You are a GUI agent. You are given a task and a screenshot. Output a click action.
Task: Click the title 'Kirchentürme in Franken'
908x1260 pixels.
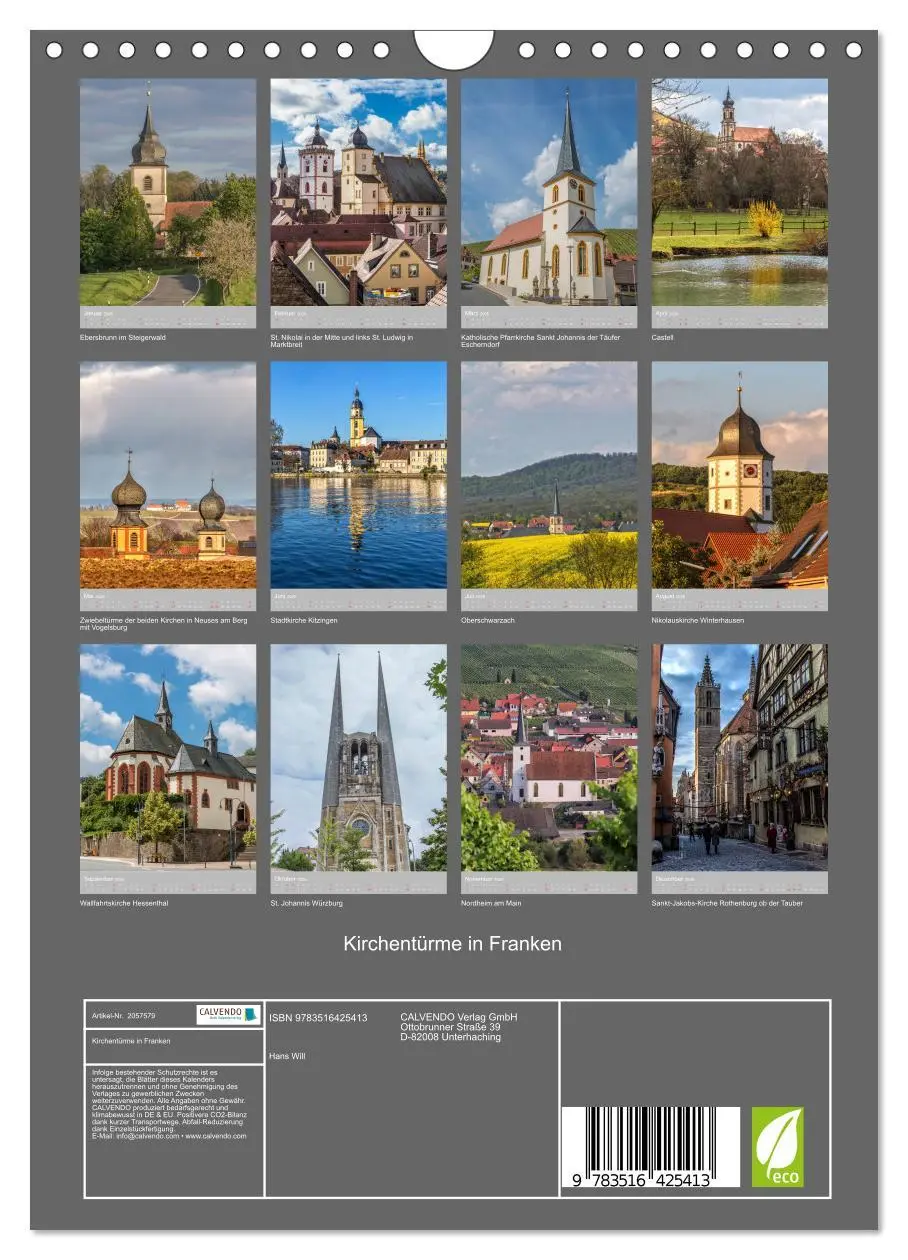pyautogui.click(x=453, y=943)
